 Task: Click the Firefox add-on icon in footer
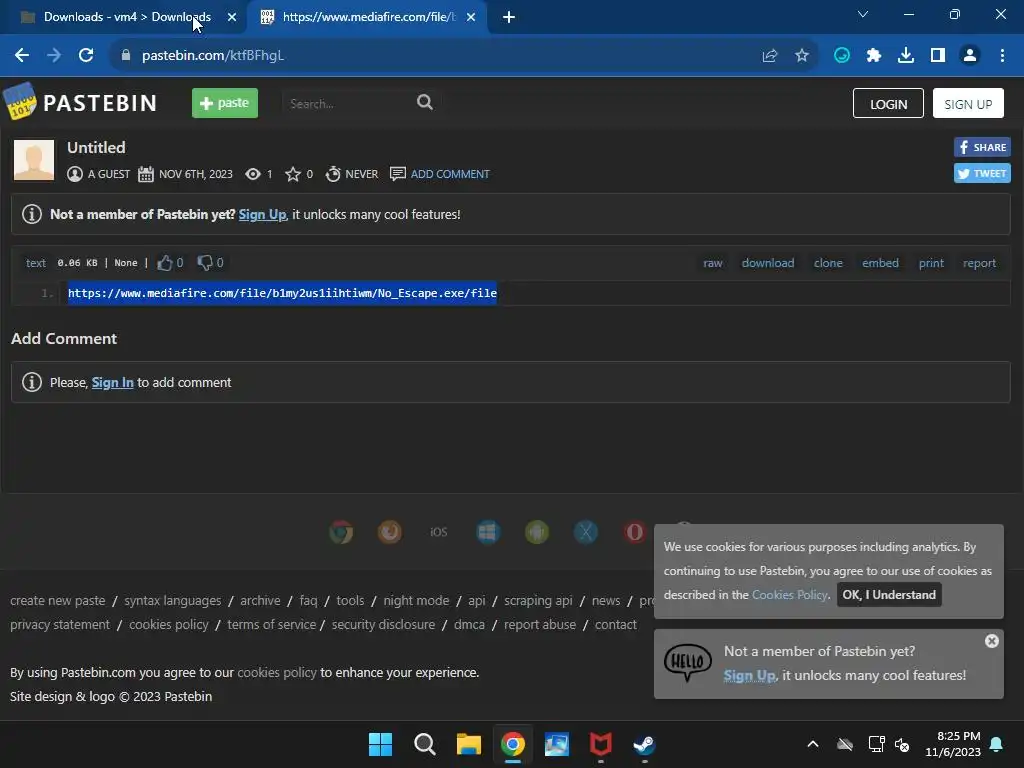(x=390, y=532)
